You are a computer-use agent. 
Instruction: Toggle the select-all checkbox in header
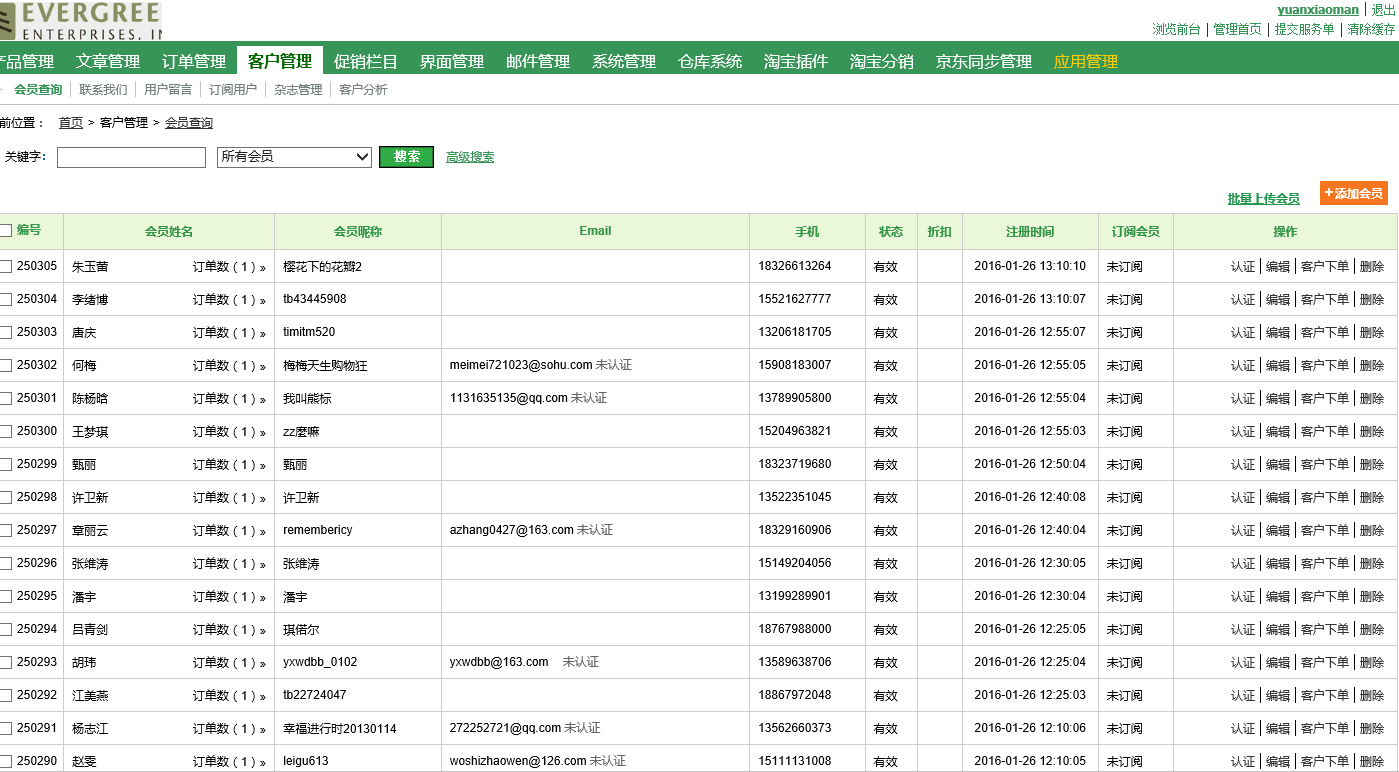pos(5,231)
